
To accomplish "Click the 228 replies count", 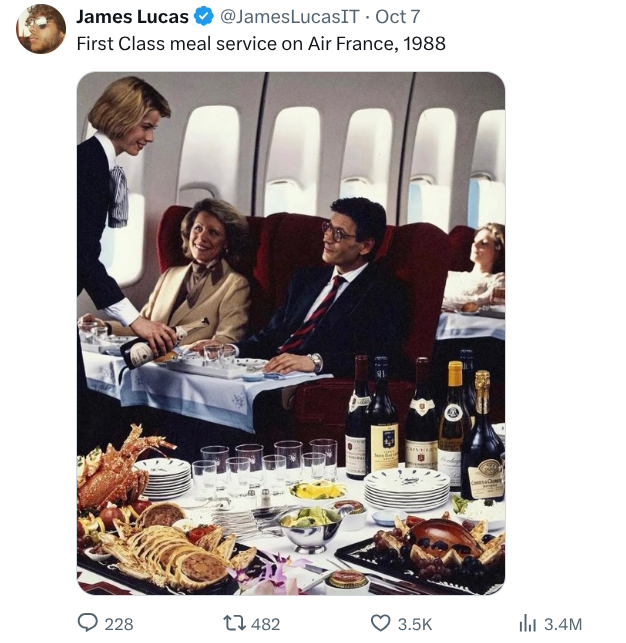I will 119,624.
